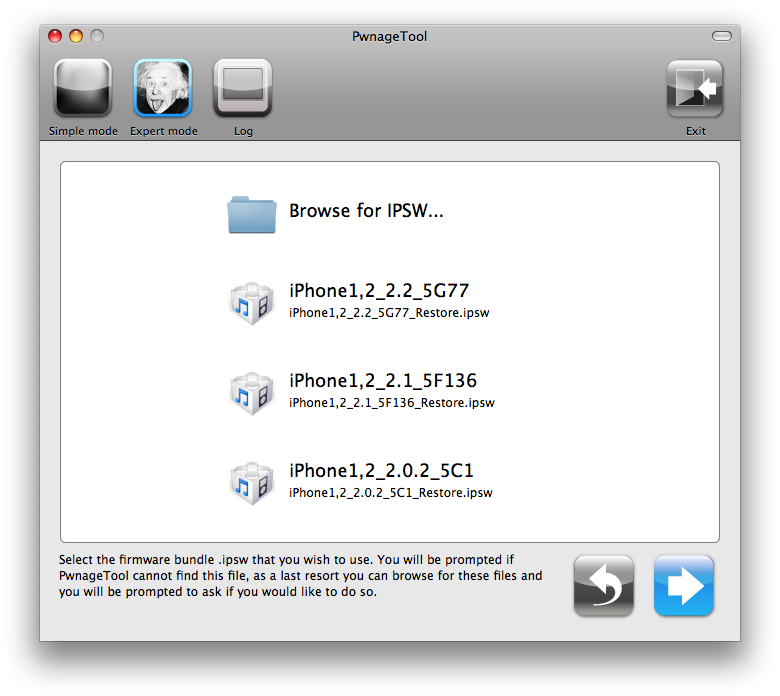The width and height of the screenshot is (780, 696).
Task: Select the 2.1 5F136 firmware package icon
Action: [x=251, y=391]
